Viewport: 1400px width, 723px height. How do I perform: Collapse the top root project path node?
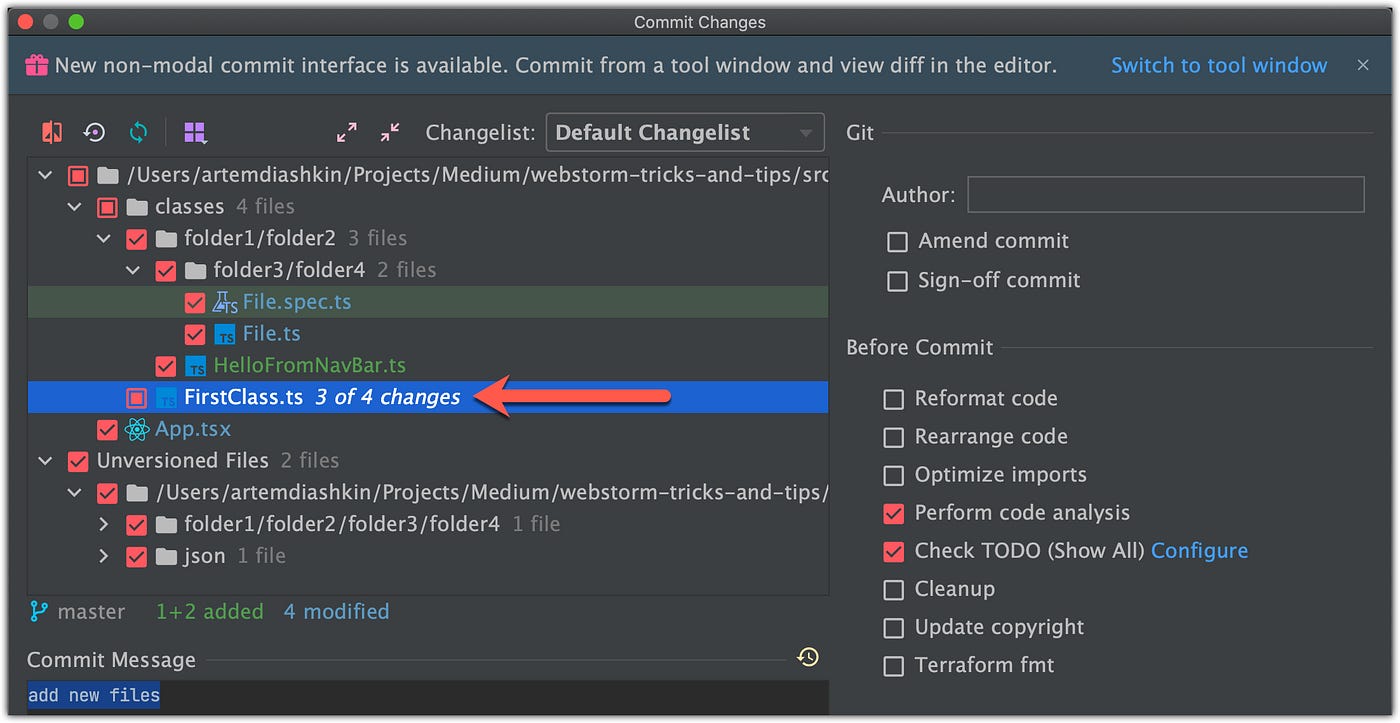(45, 175)
